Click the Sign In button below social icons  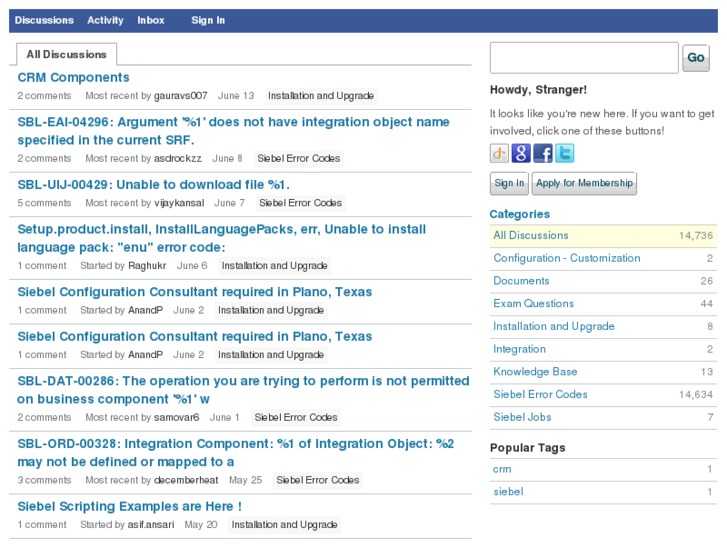click(x=509, y=183)
